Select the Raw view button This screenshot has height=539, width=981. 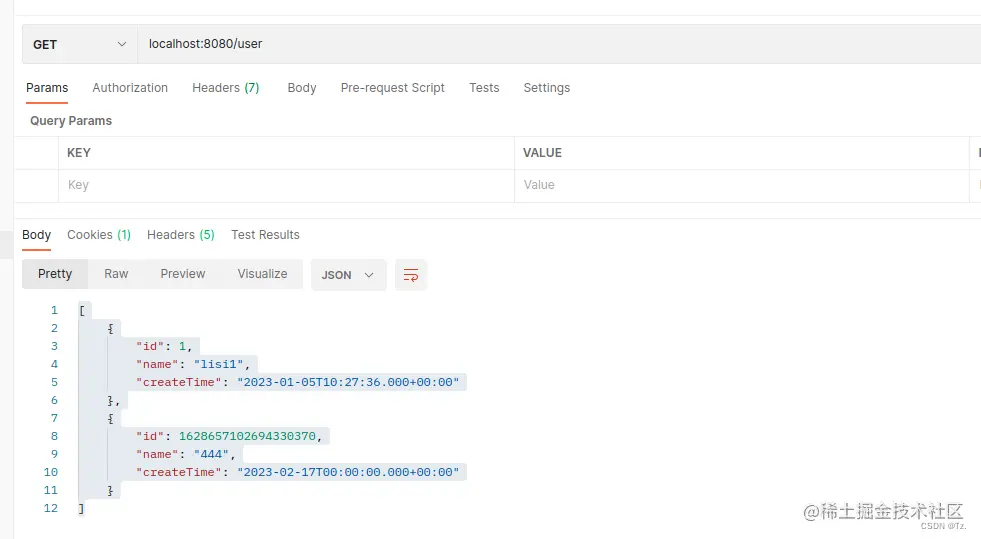point(116,274)
